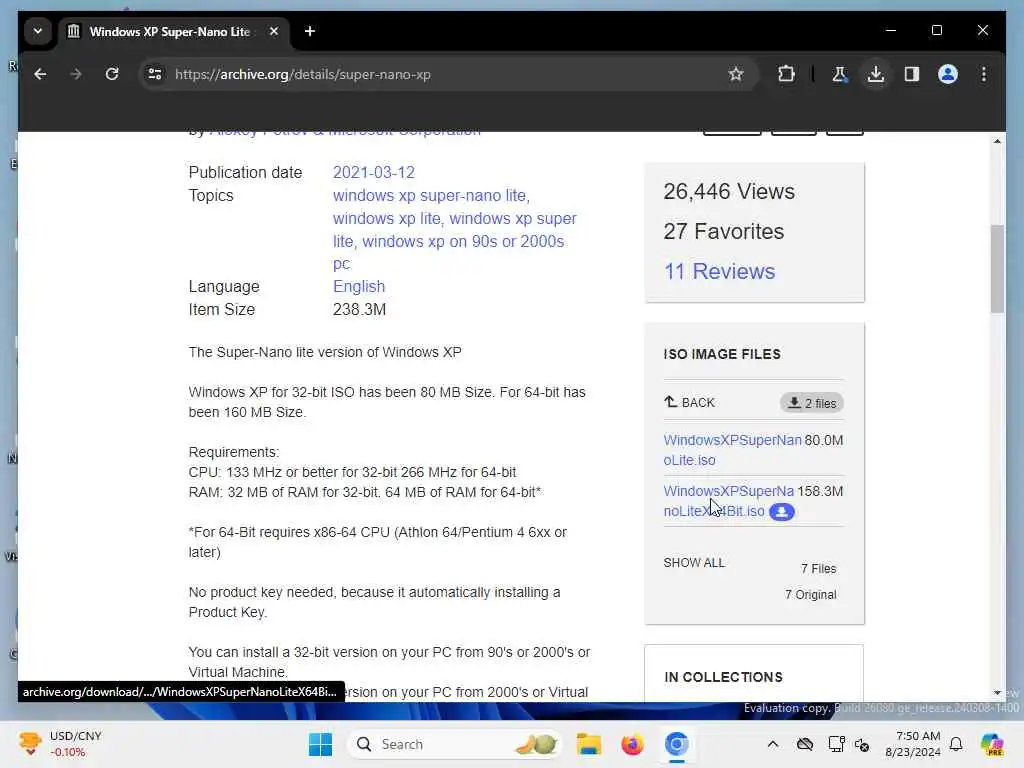The height and width of the screenshot is (768, 1024).
Task: Click the volume muted tray icon
Action: pyautogui.click(x=863, y=744)
